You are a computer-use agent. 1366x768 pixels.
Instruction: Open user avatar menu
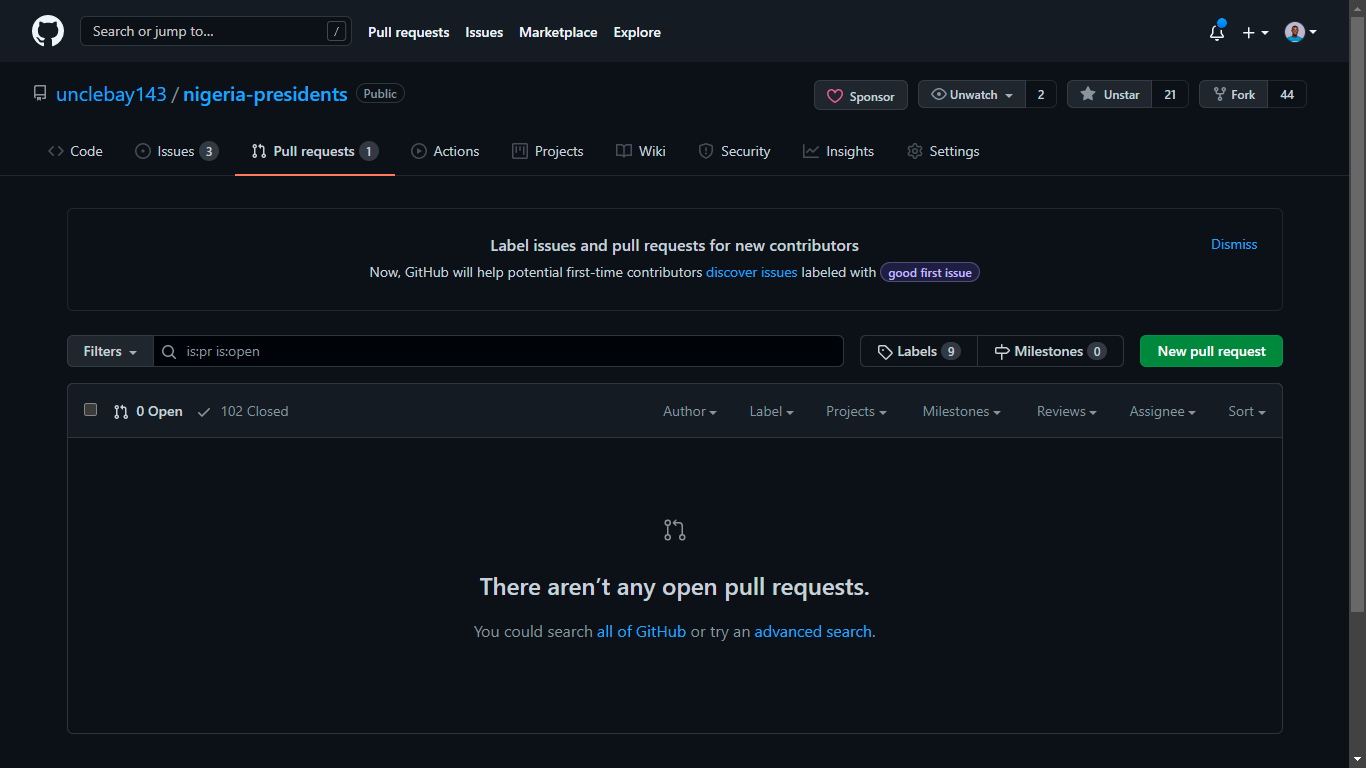pyautogui.click(x=1300, y=32)
